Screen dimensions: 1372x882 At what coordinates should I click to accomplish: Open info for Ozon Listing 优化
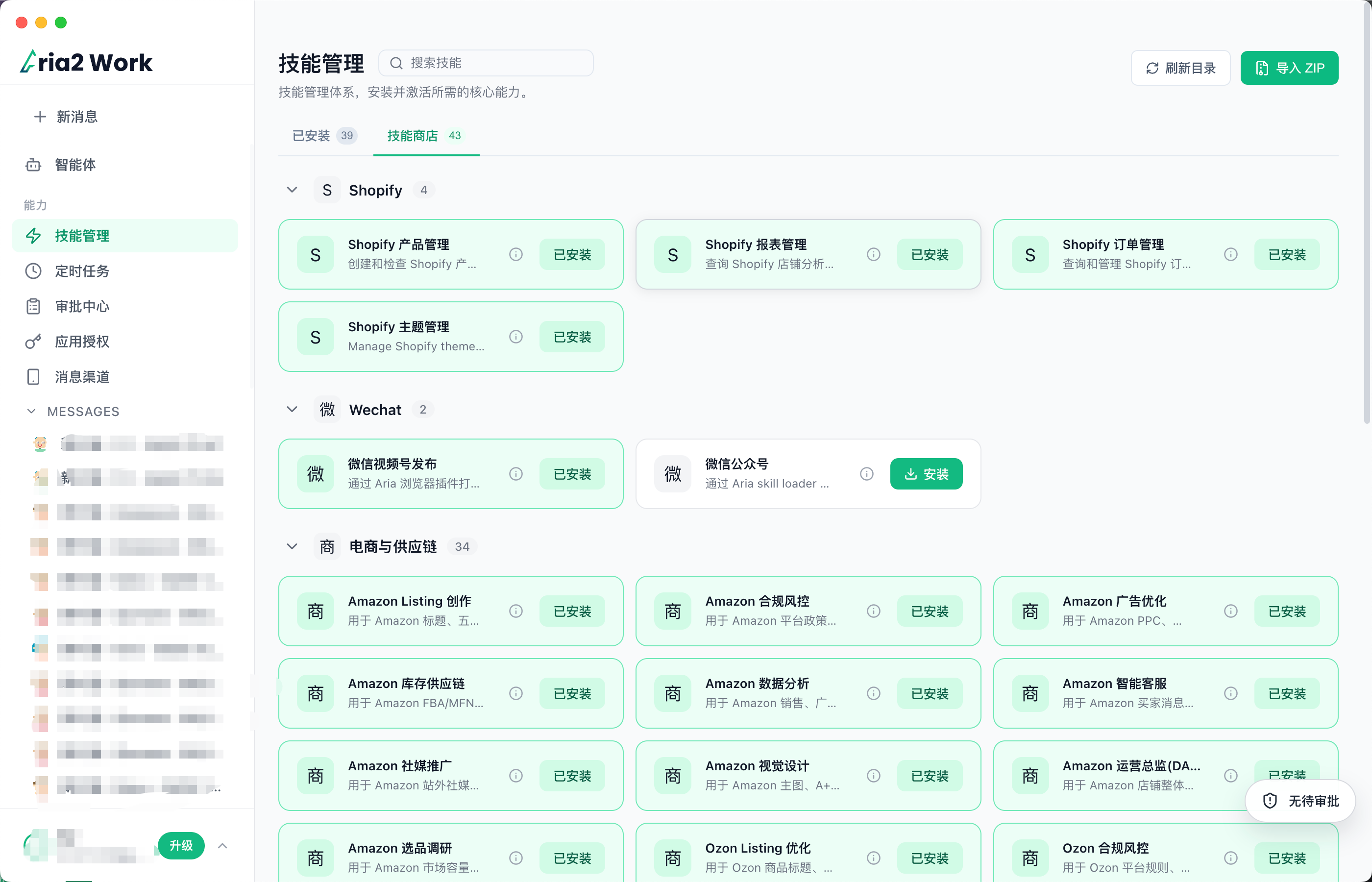coord(873,858)
